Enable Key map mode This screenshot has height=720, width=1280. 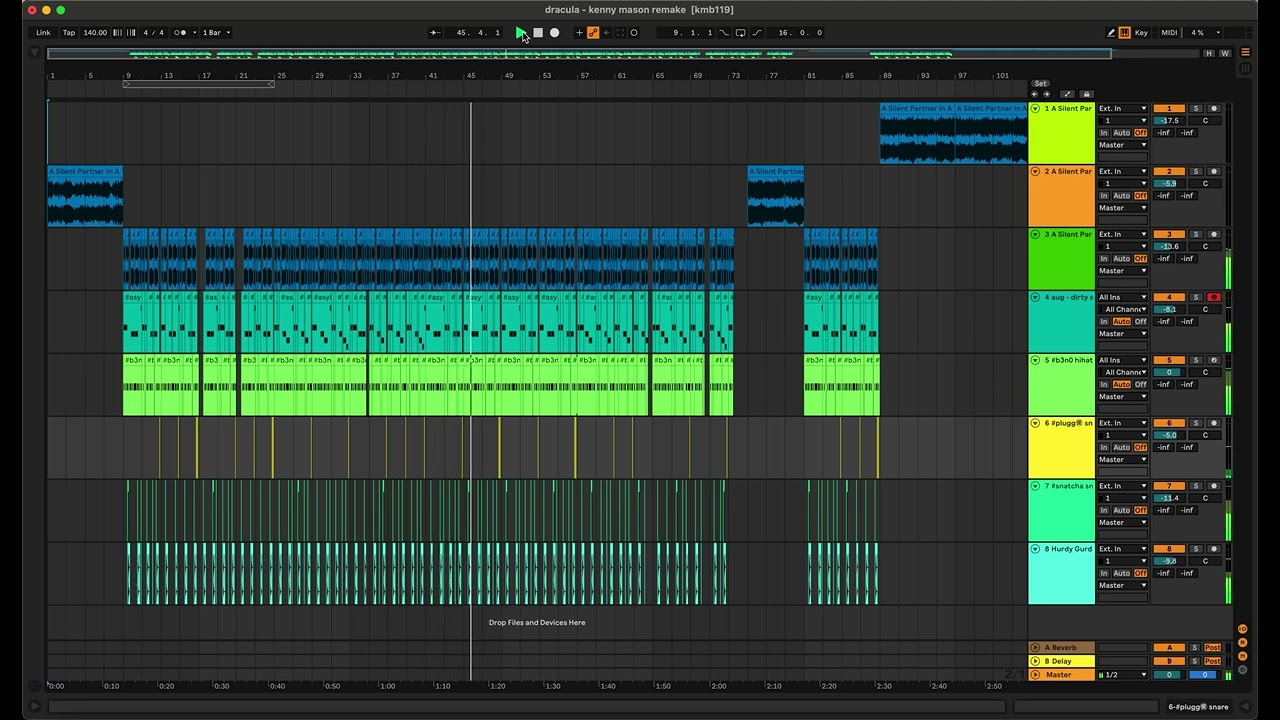[1141, 33]
